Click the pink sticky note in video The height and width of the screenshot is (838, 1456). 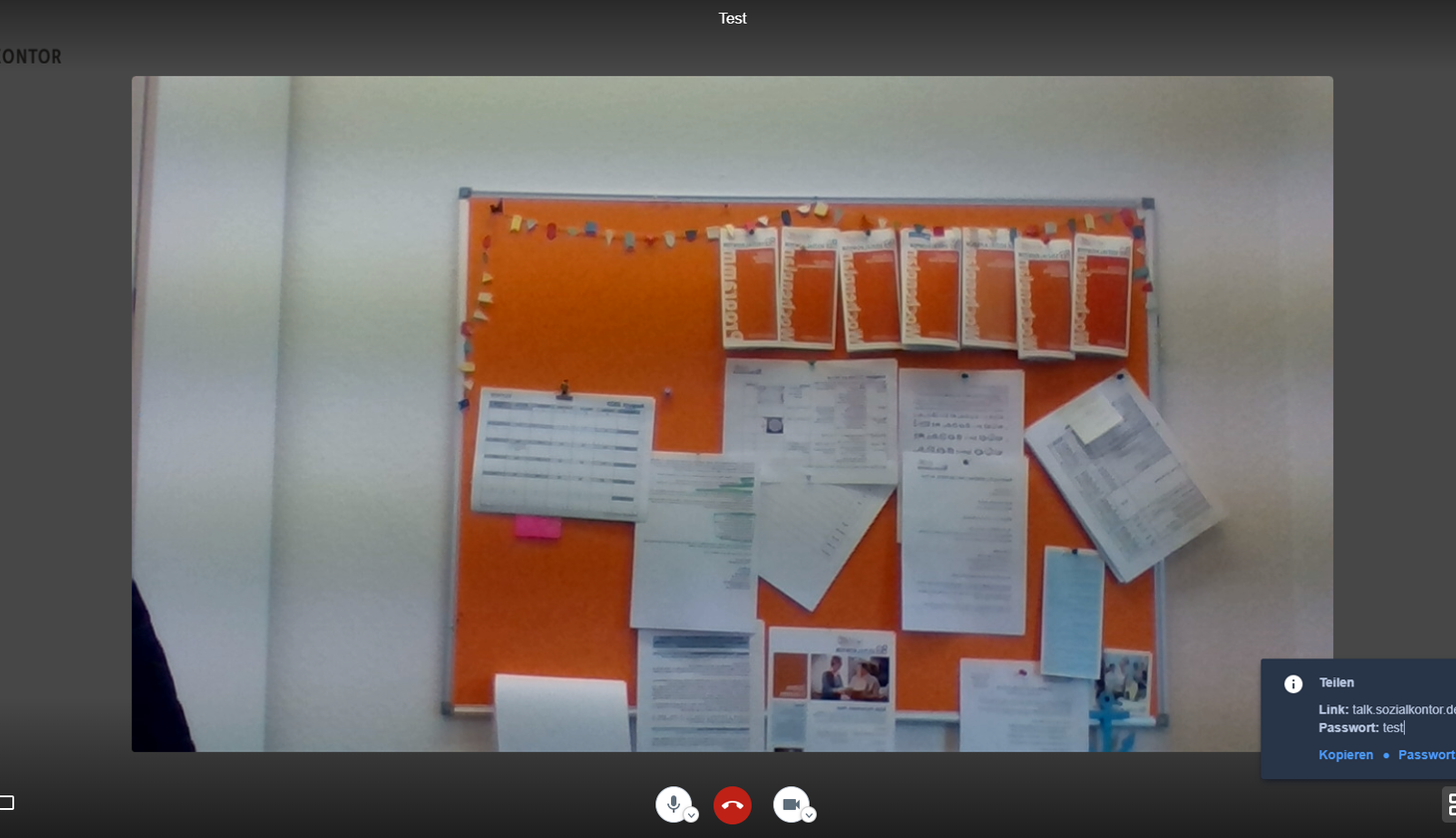(x=538, y=528)
